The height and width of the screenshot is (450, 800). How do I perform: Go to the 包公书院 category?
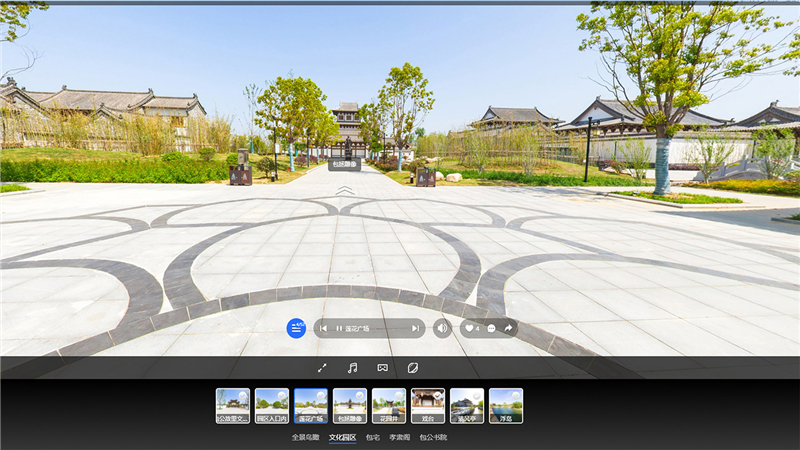[433, 437]
